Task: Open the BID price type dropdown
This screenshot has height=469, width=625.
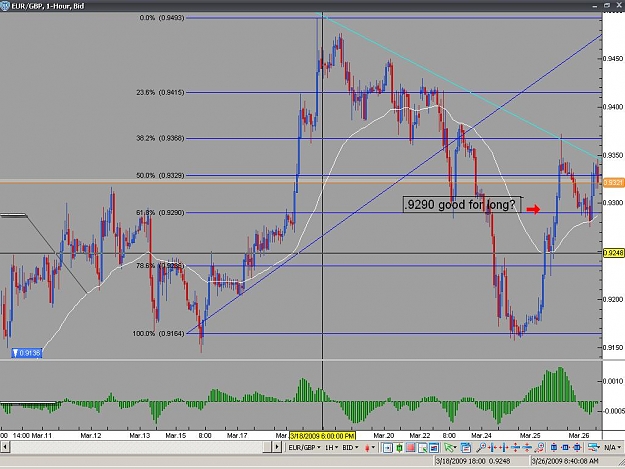Action: [x=350, y=447]
